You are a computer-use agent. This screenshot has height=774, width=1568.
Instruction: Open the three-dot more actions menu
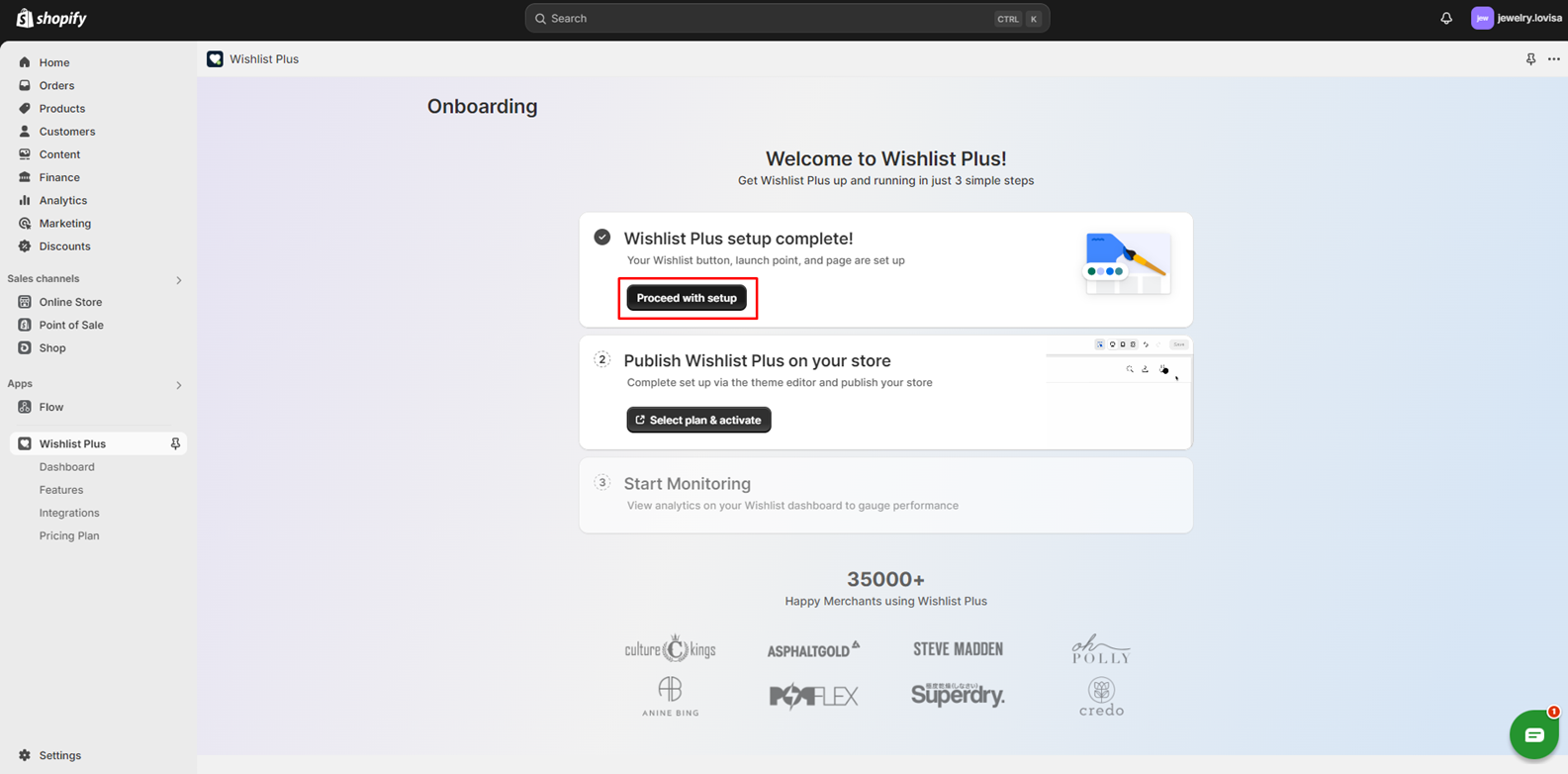tap(1554, 59)
